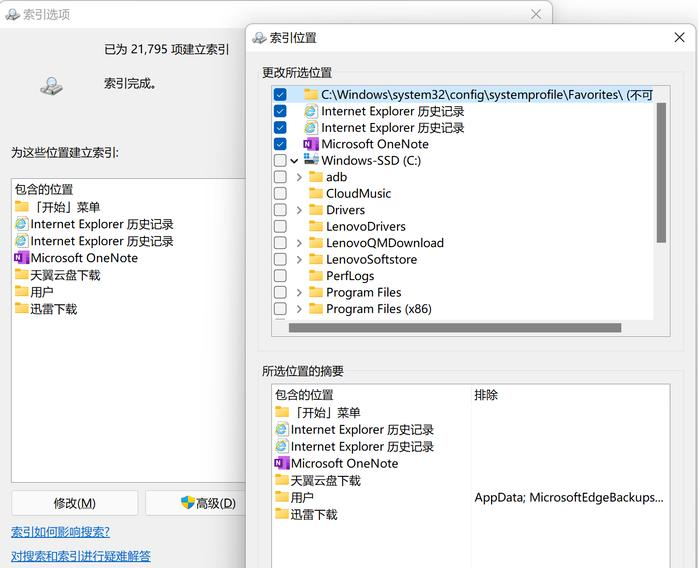Click the LenovoDrivers folder icon
Screen dimensions: 698x568
(316, 226)
